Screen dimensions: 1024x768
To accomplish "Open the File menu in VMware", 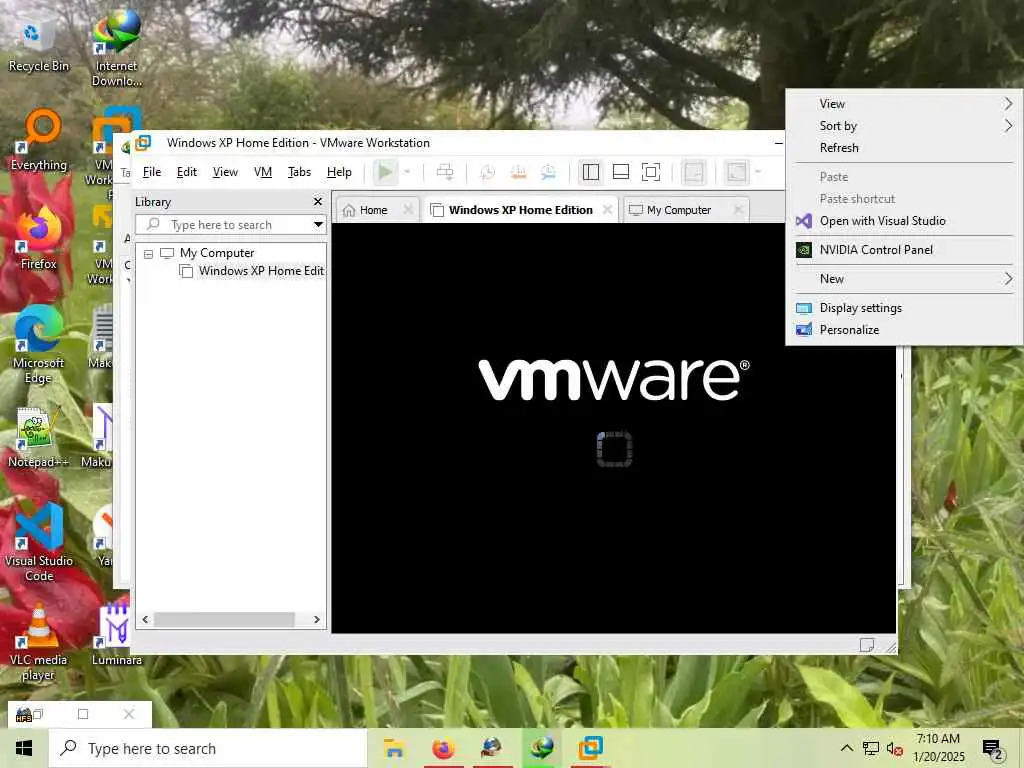I will (152, 172).
